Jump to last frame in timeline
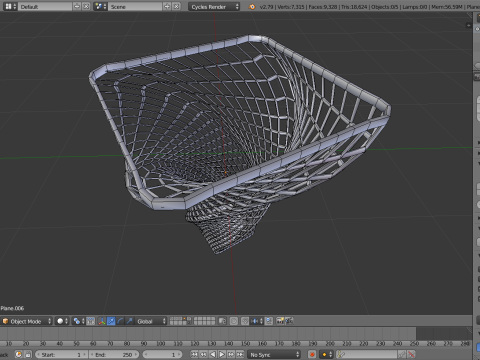Screen dimensions: 480x360 tap(240, 354)
